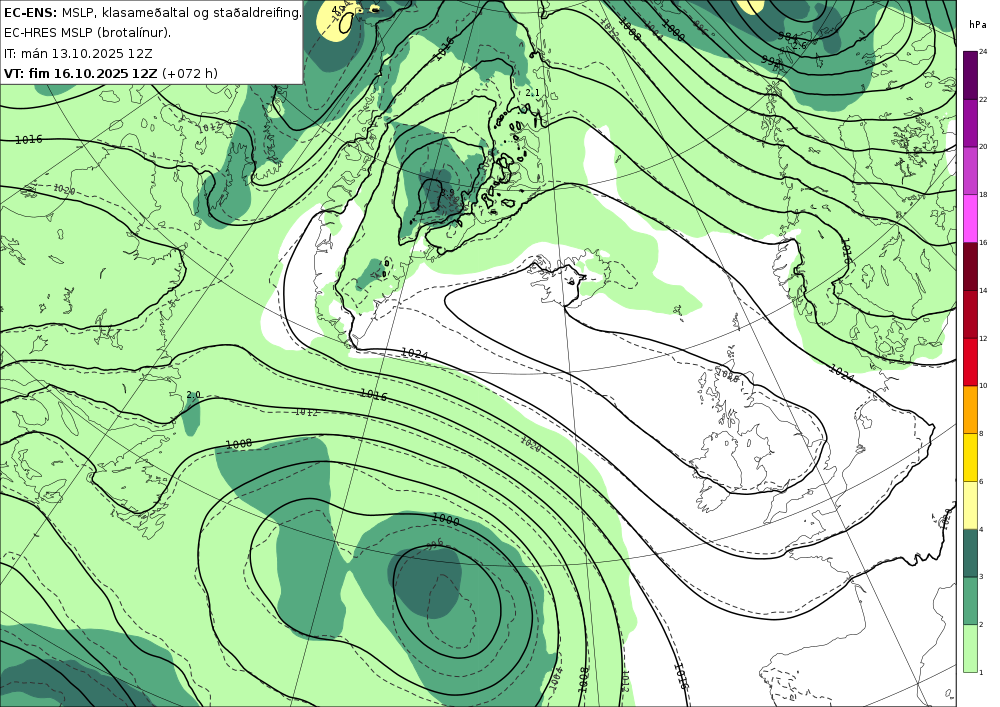This screenshot has height=707, width=1000.
Task: Click the bright yellow 6–8 hPa legend segment
Action: 970,457
